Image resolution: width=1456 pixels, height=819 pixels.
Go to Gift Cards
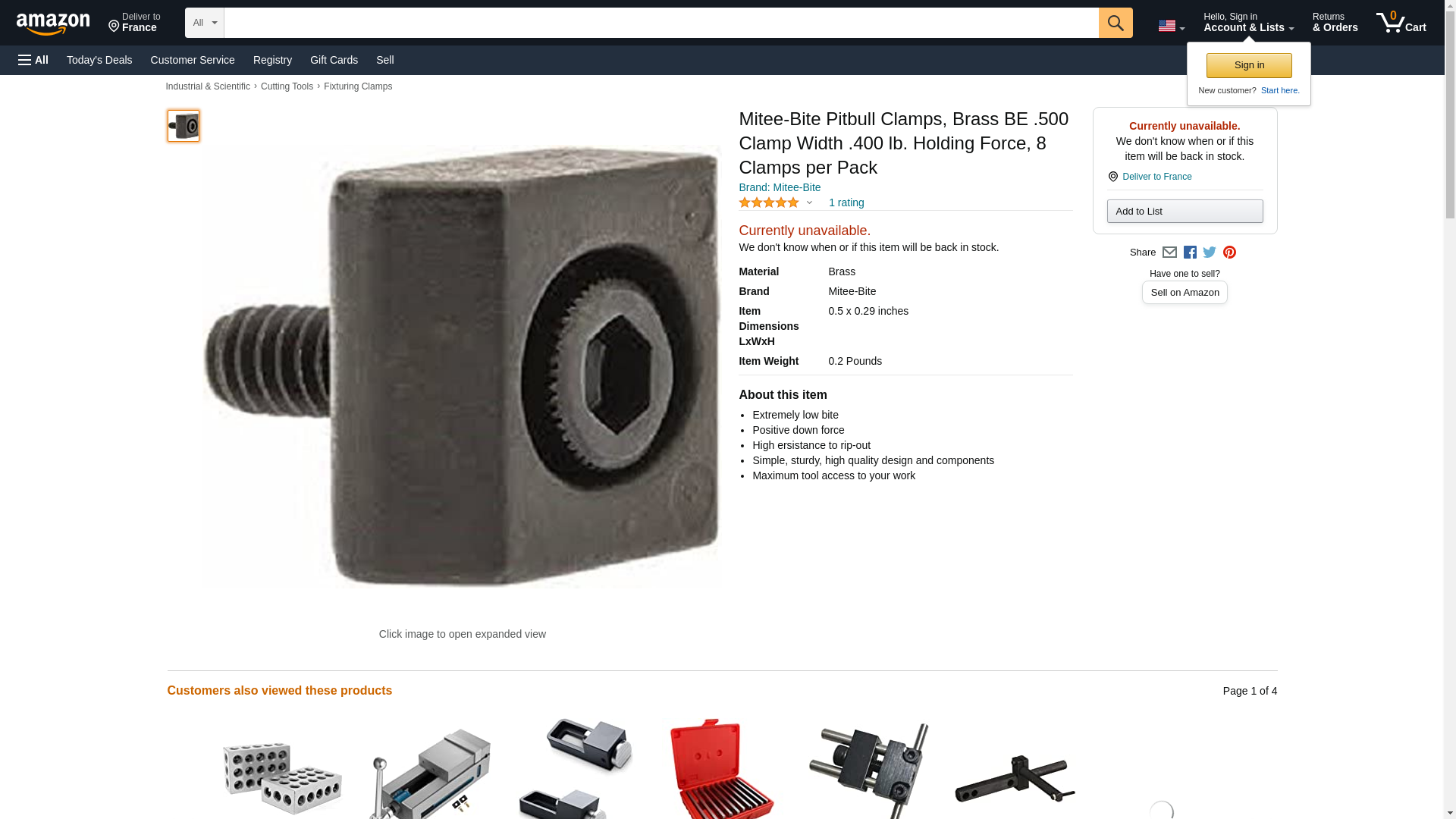tap(334, 60)
